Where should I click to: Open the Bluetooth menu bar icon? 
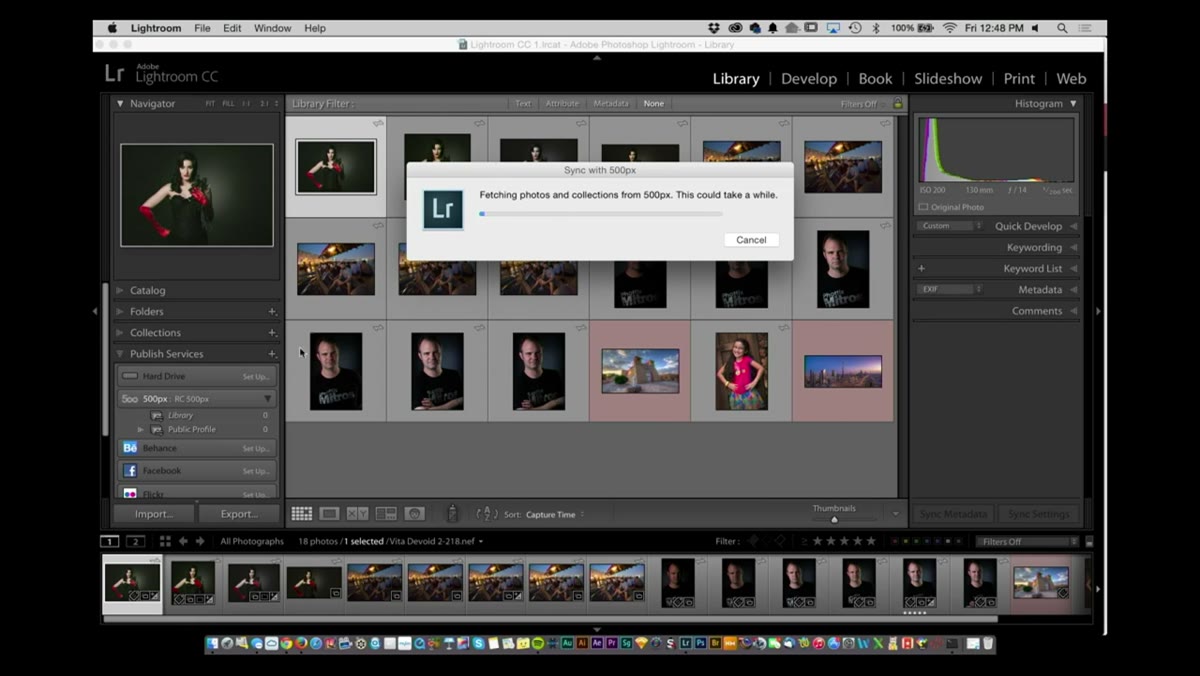pos(876,28)
